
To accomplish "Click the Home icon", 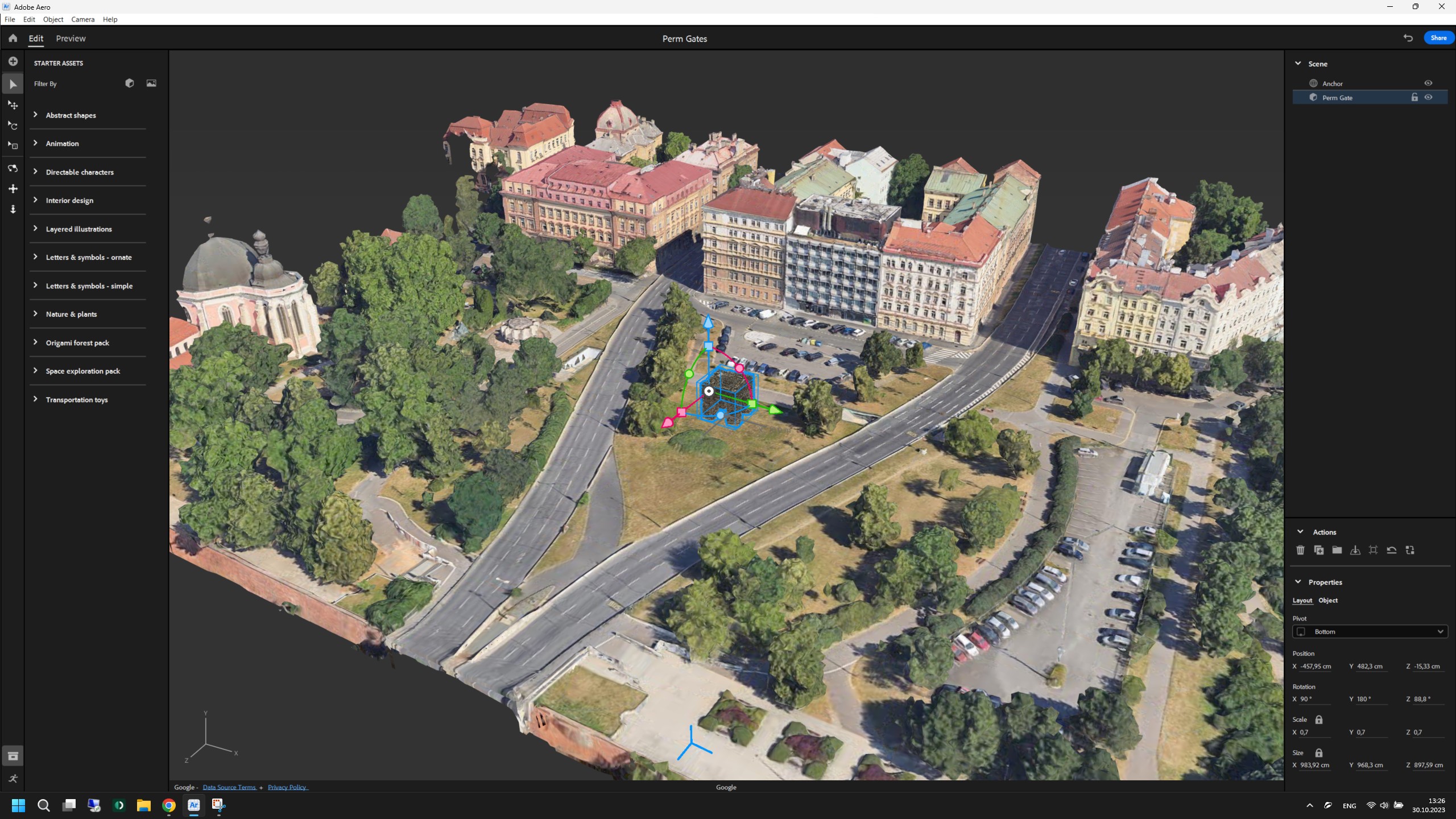I will [13, 38].
